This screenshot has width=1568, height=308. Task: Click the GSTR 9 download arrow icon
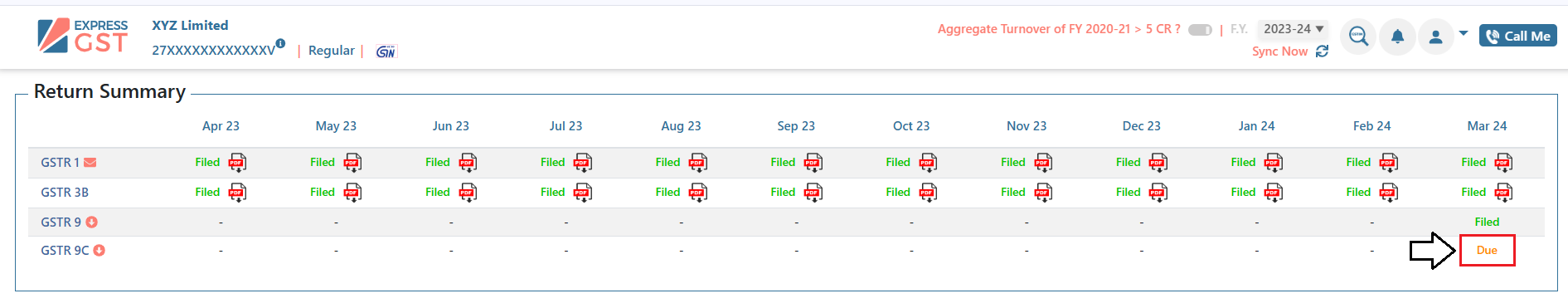[x=92, y=222]
